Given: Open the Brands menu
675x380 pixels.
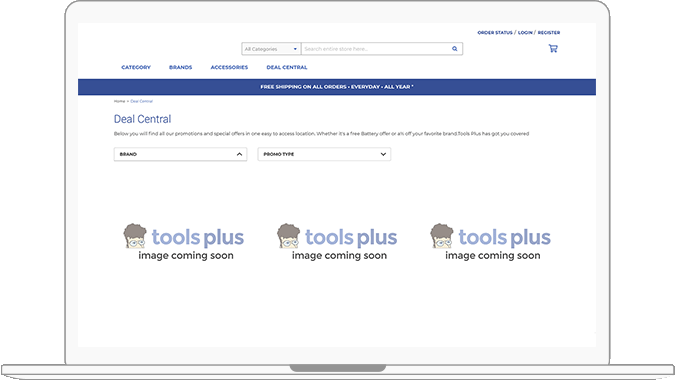Looking at the screenshot, I should (x=180, y=67).
